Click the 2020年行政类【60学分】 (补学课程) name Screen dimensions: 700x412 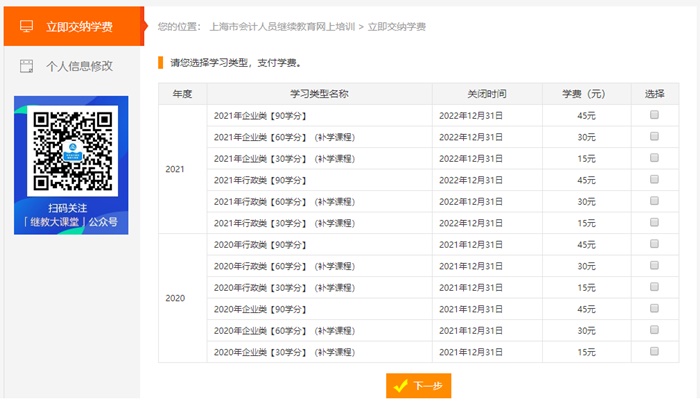click(x=284, y=266)
